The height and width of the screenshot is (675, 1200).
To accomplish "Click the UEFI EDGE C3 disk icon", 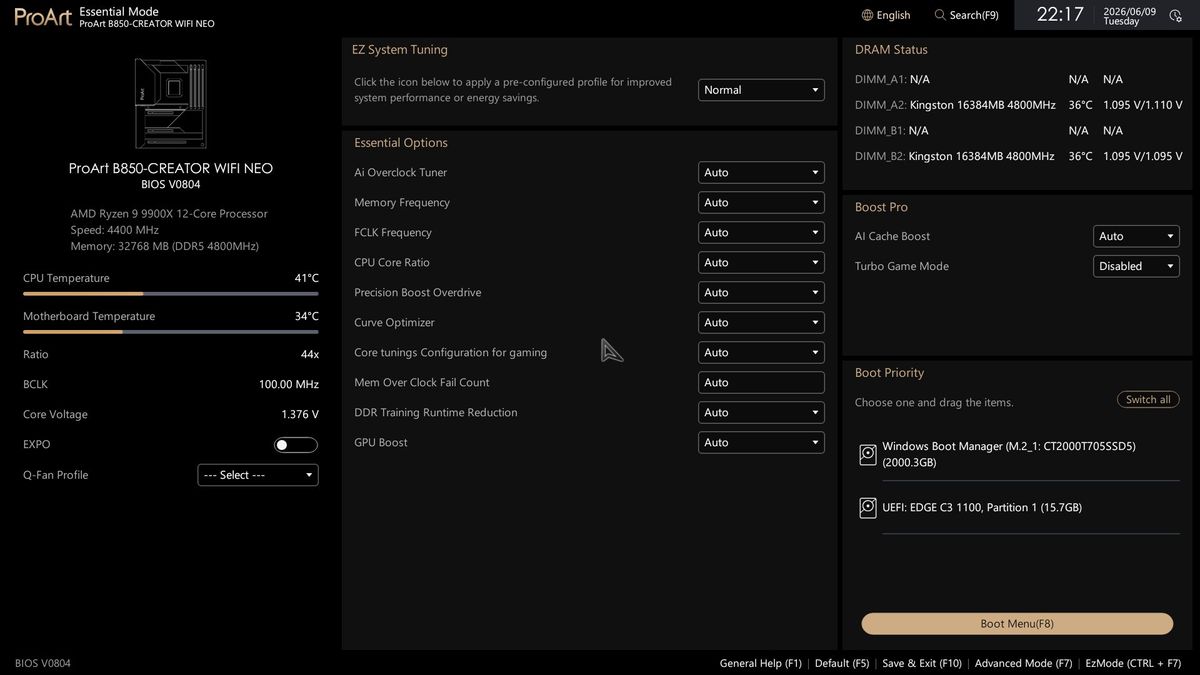I will 868,508.
